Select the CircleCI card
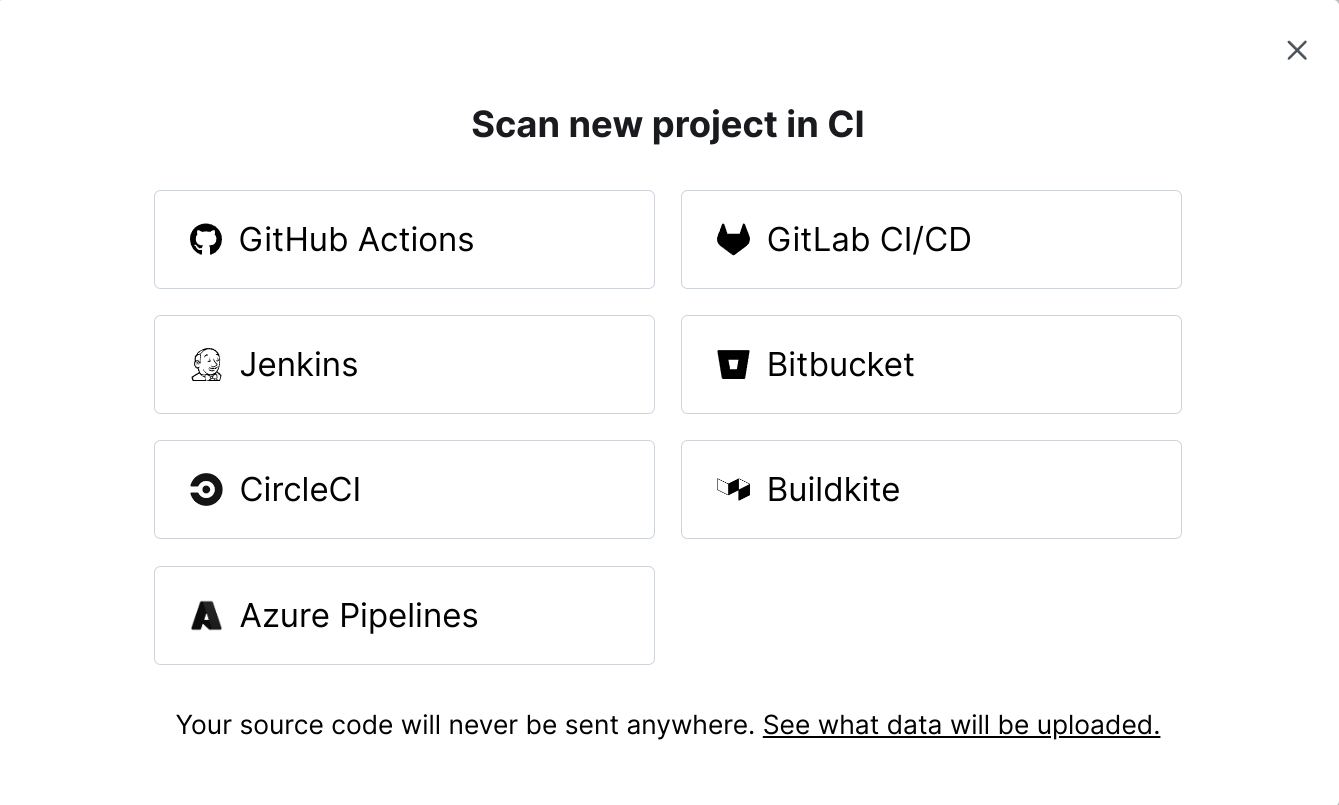 (x=404, y=489)
